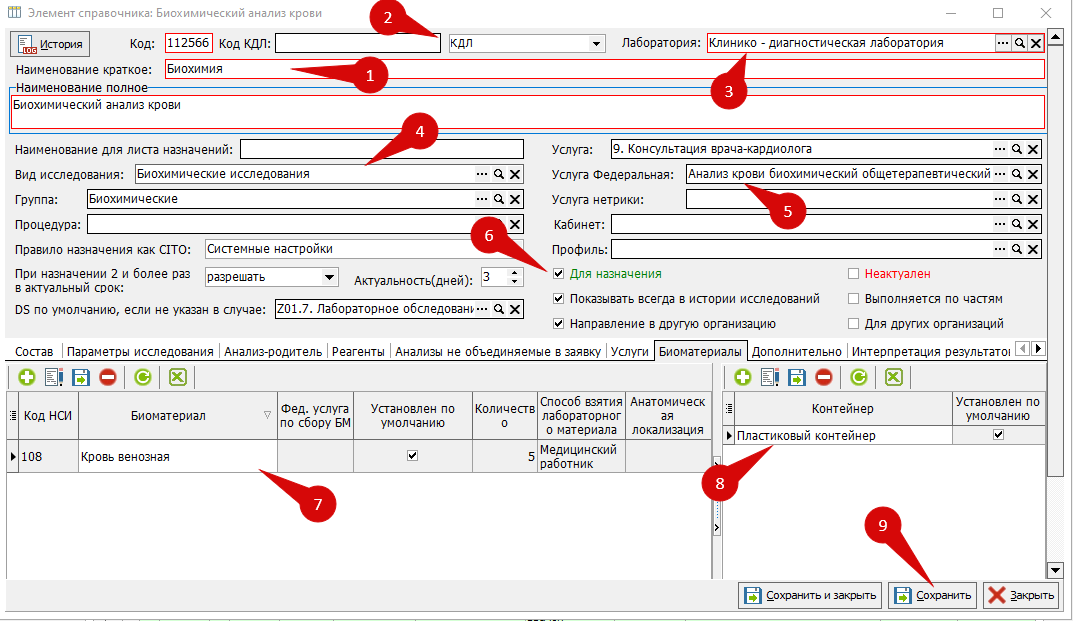
Task: Expand the разрешать dropdown
Action: (x=329, y=277)
